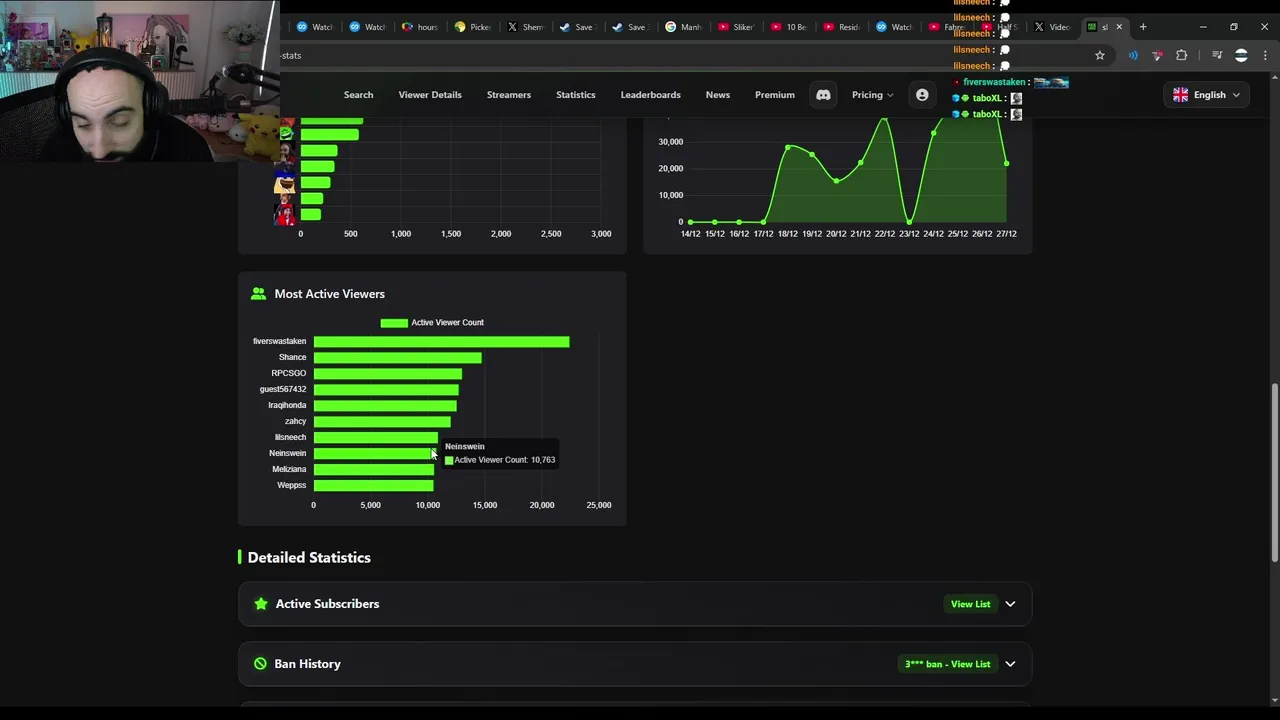The width and height of the screenshot is (1280, 720).
Task: Click the Most Active Viewers people icon
Action: pyautogui.click(x=259, y=294)
